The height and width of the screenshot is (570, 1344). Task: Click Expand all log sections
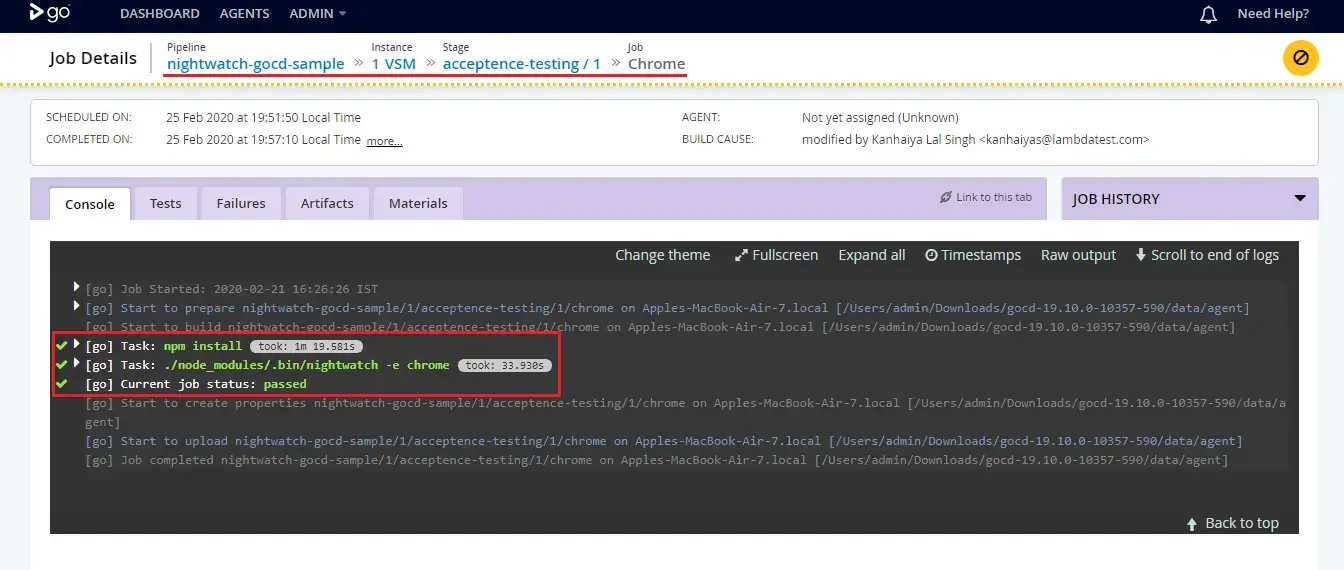pyautogui.click(x=872, y=255)
